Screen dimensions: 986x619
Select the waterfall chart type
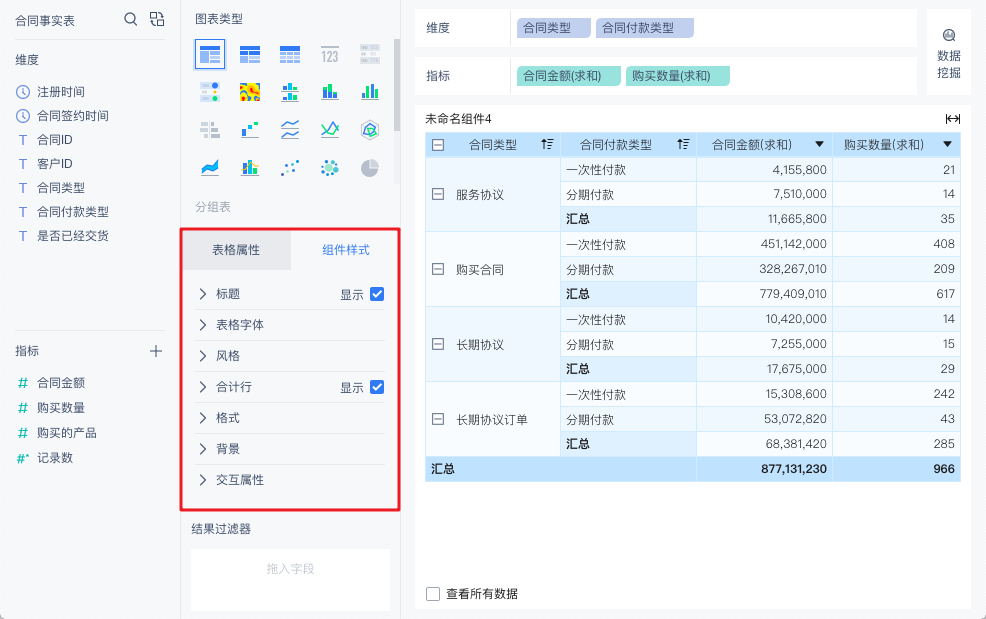pos(250,130)
